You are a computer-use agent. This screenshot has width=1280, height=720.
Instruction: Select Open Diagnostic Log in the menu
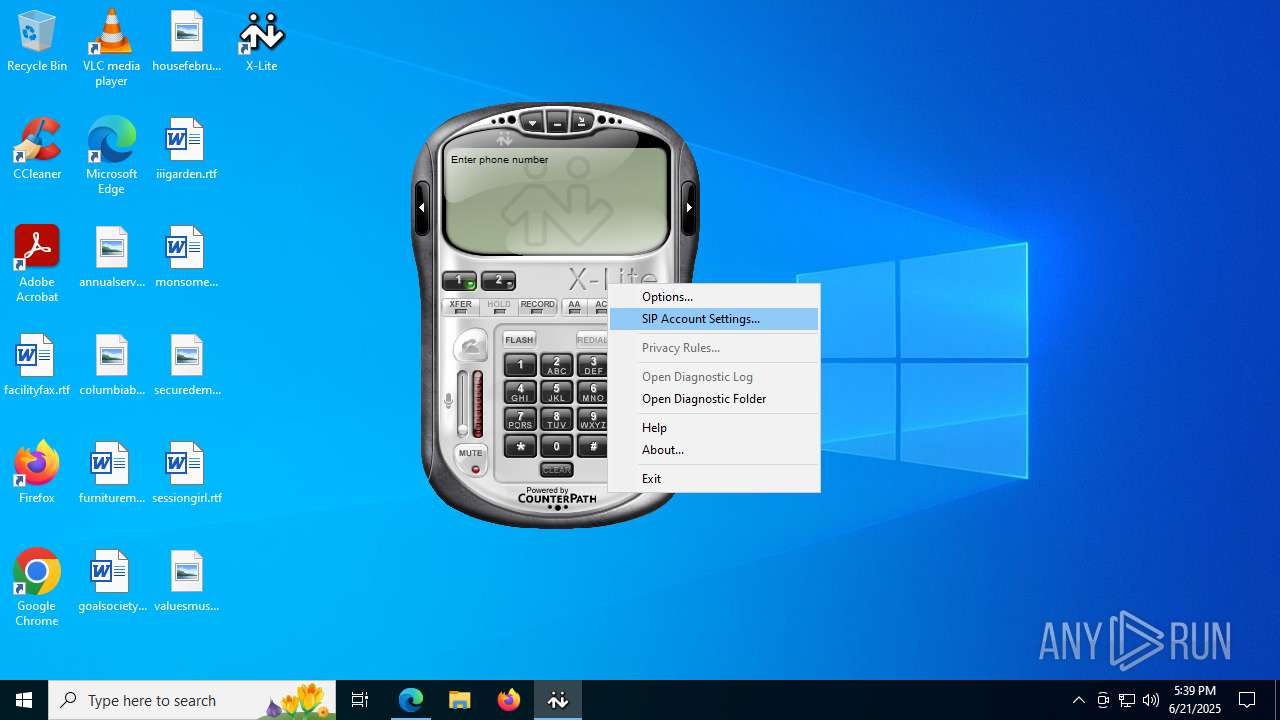click(714, 377)
